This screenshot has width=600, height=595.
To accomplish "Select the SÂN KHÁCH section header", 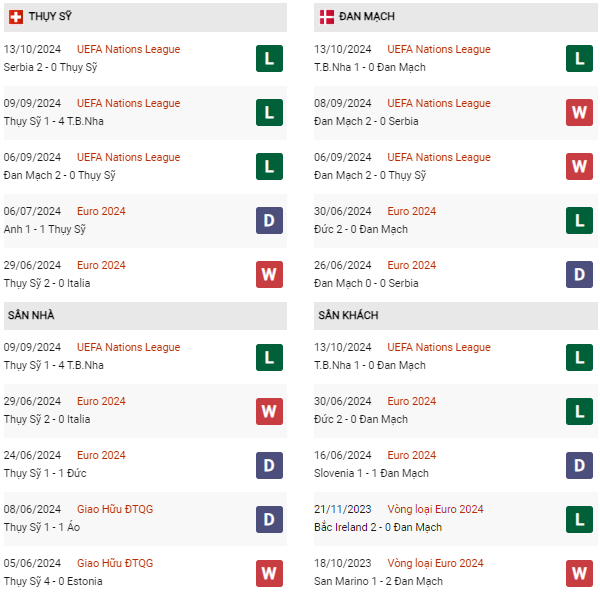I will pos(456,316).
